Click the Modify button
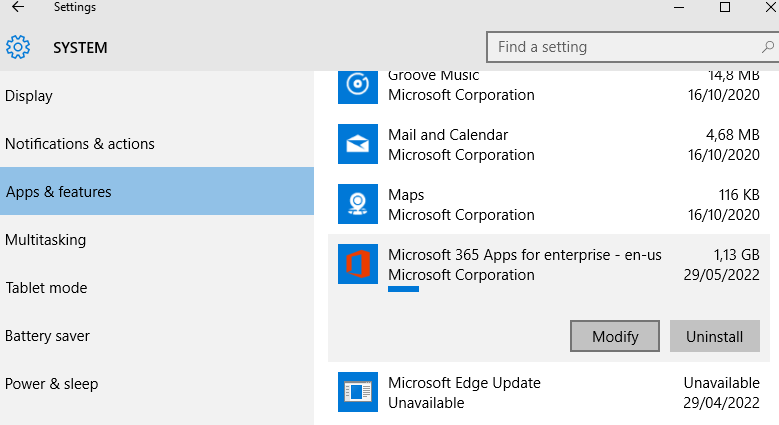 coord(615,336)
